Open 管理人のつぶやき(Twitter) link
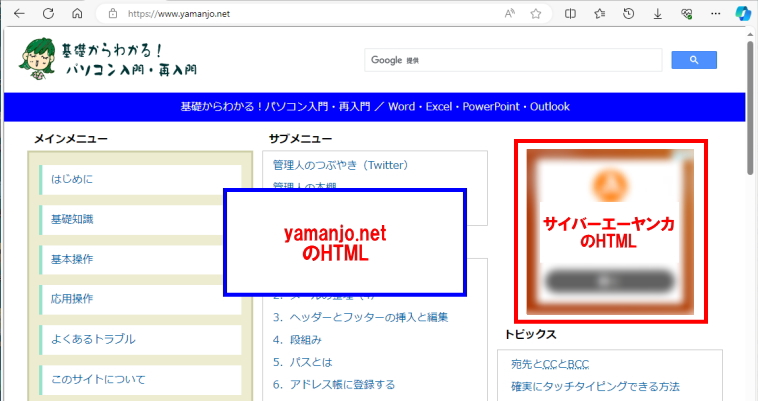 (x=341, y=165)
